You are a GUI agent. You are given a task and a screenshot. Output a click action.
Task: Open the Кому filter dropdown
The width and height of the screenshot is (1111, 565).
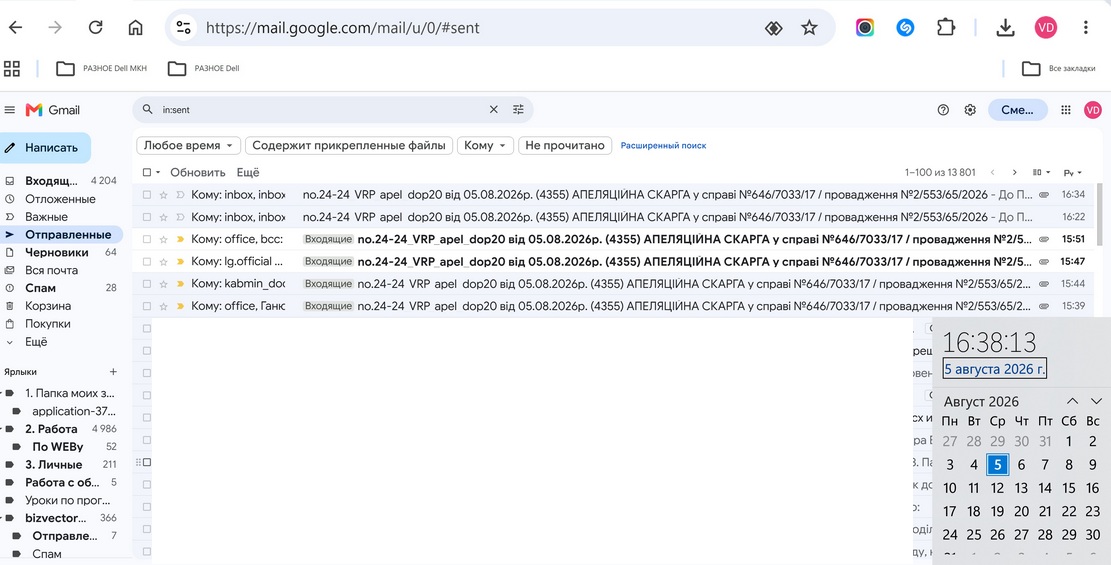point(485,145)
